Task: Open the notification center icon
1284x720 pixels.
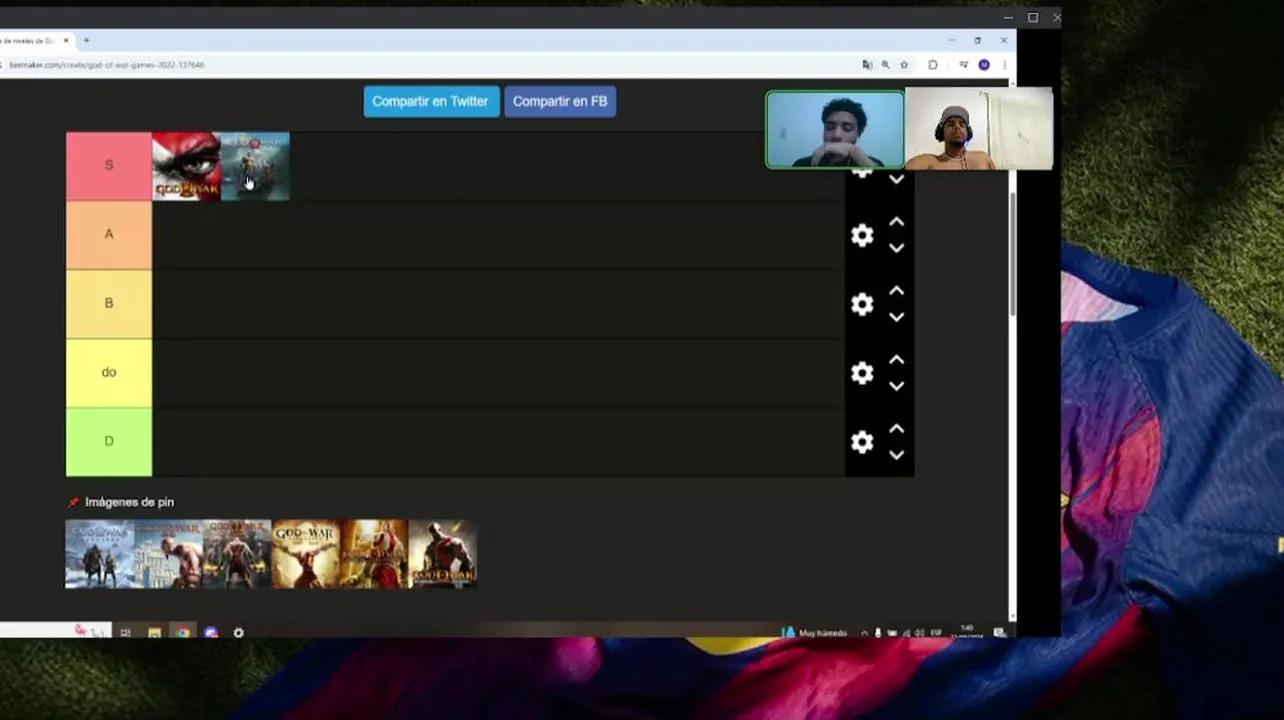Action: [x=999, y=632]
